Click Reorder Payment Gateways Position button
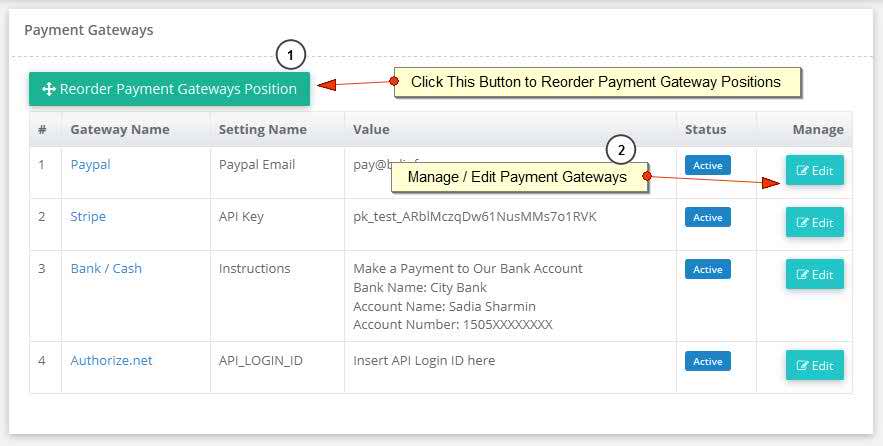Image resolution: width=883 pixels, height=446 pixels. (x=169, y=88)
